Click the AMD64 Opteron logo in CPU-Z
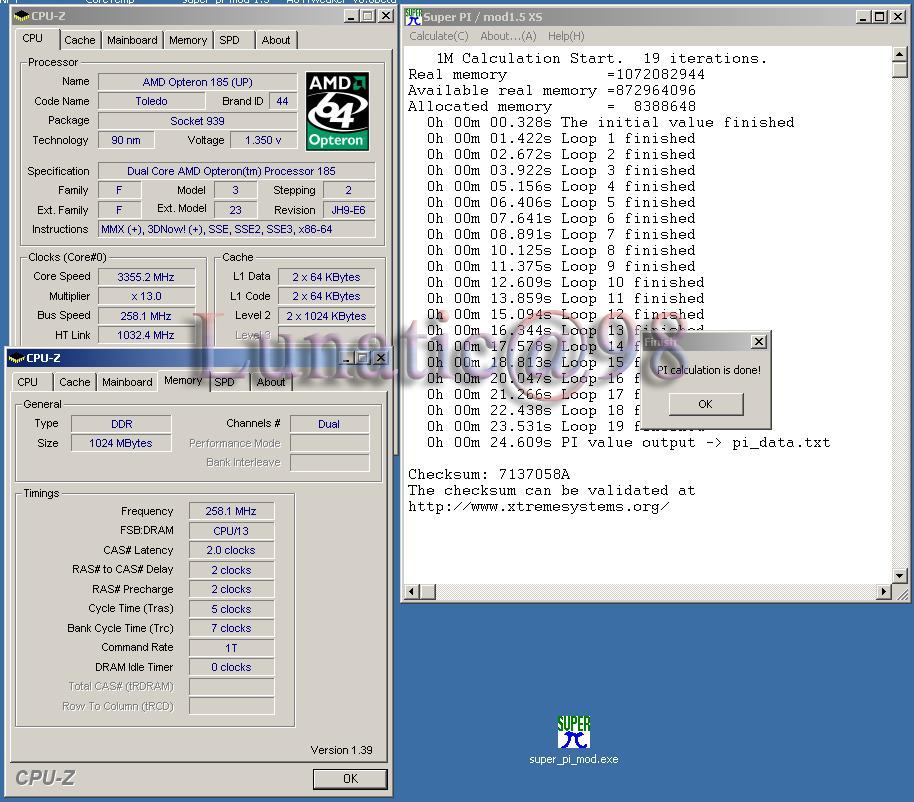This screenshot has height=802, width=914. click(x=337, y=111)
